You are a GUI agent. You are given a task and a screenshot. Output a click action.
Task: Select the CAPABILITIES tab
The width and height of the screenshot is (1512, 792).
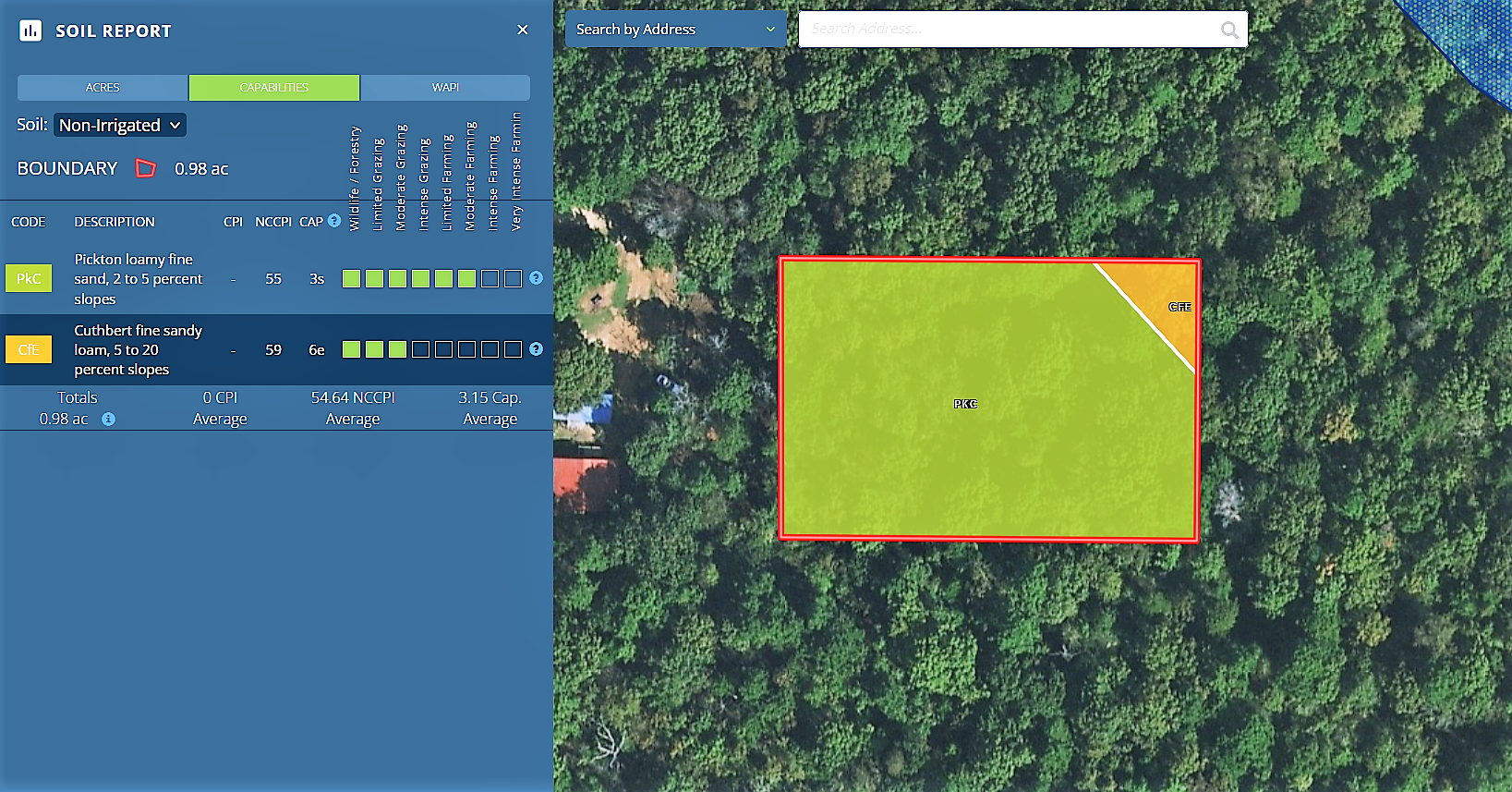point(274,87)
